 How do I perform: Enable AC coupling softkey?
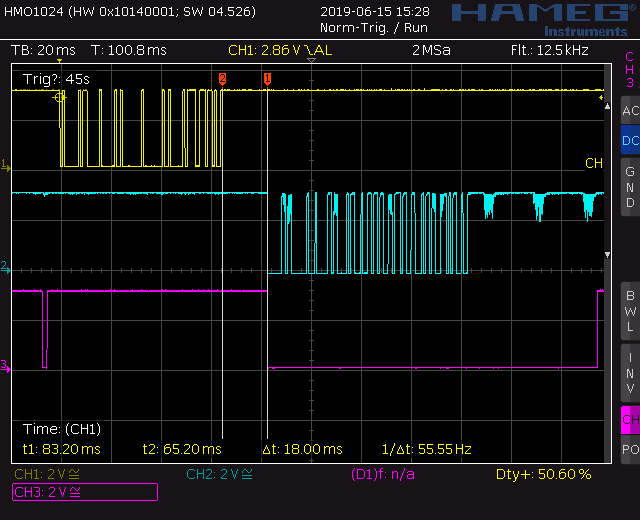point(629,110)
